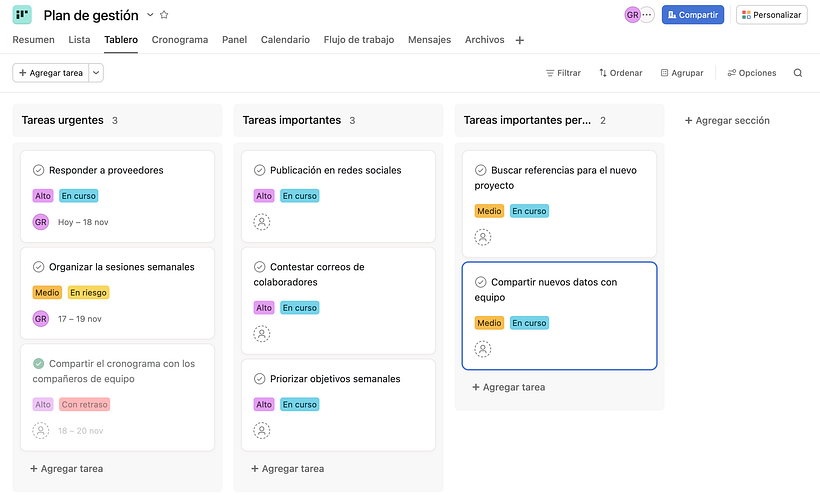Viewport: 820px width, 495px height.
Task: Mark Responder a proveedores complete
Action: click(x=38, y=170)
